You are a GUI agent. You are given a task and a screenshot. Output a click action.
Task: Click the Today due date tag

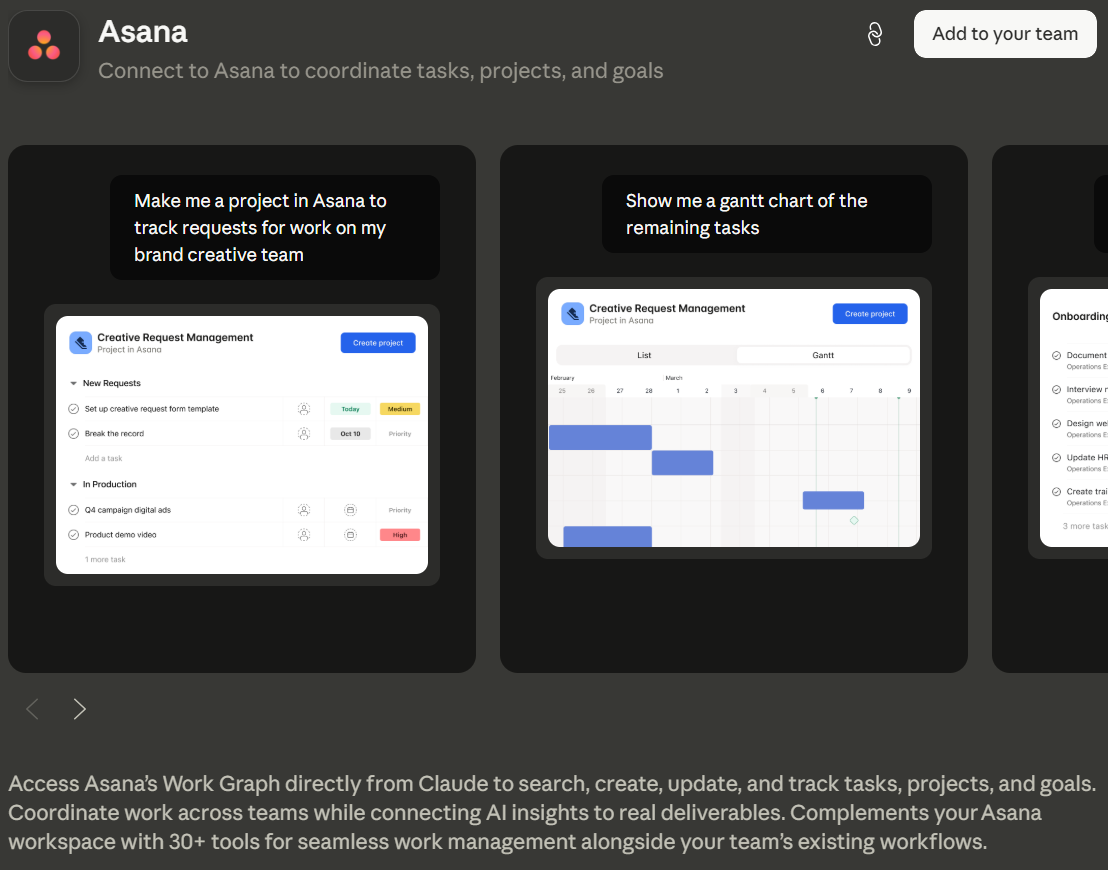pos(350,409)
